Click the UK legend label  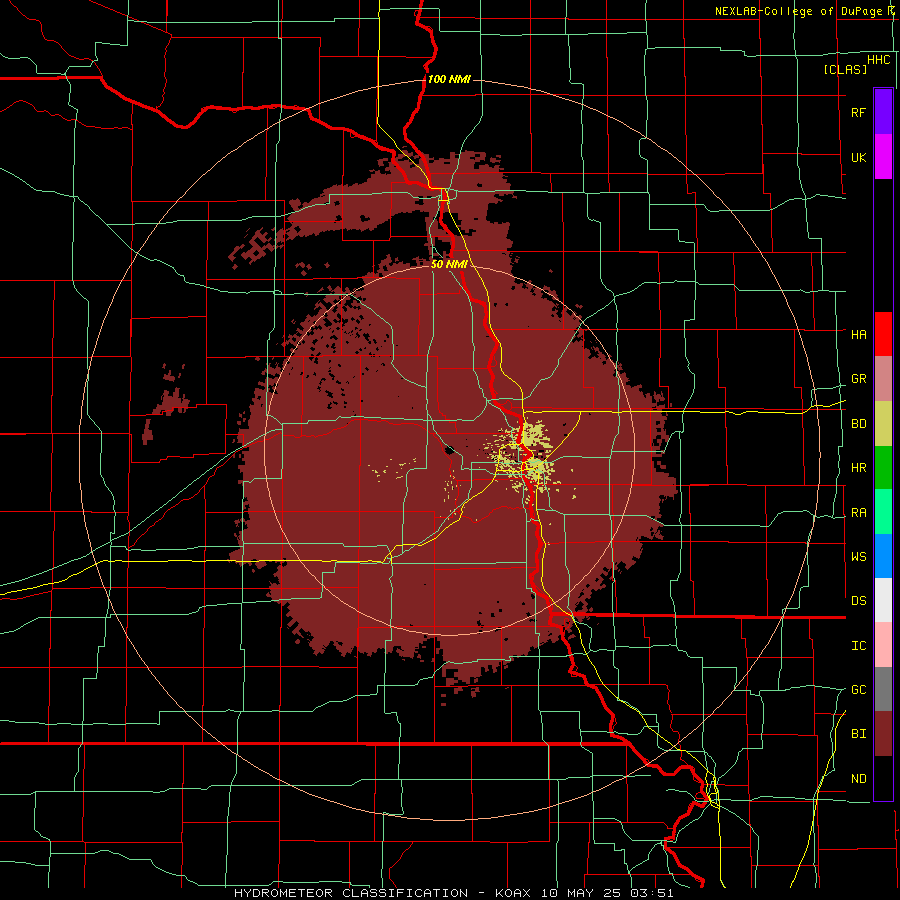[858, 157]
